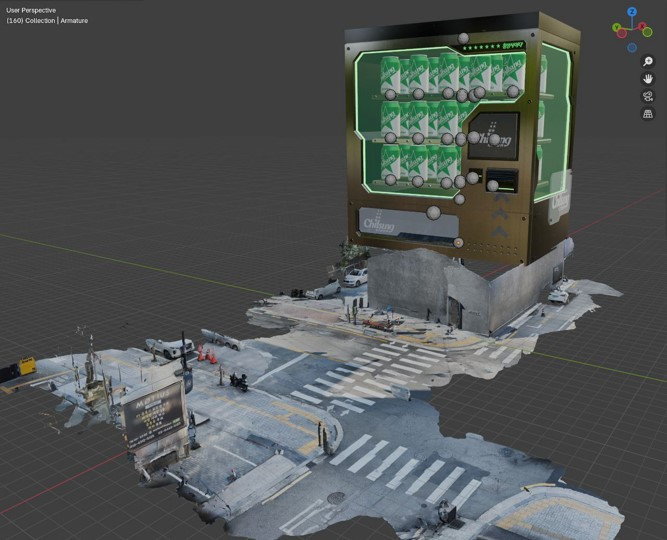The height and width of the screenshot is (540, 667).
Task: Click the zoom magnifier viewport icon
Action: click(x=648, y=61)
